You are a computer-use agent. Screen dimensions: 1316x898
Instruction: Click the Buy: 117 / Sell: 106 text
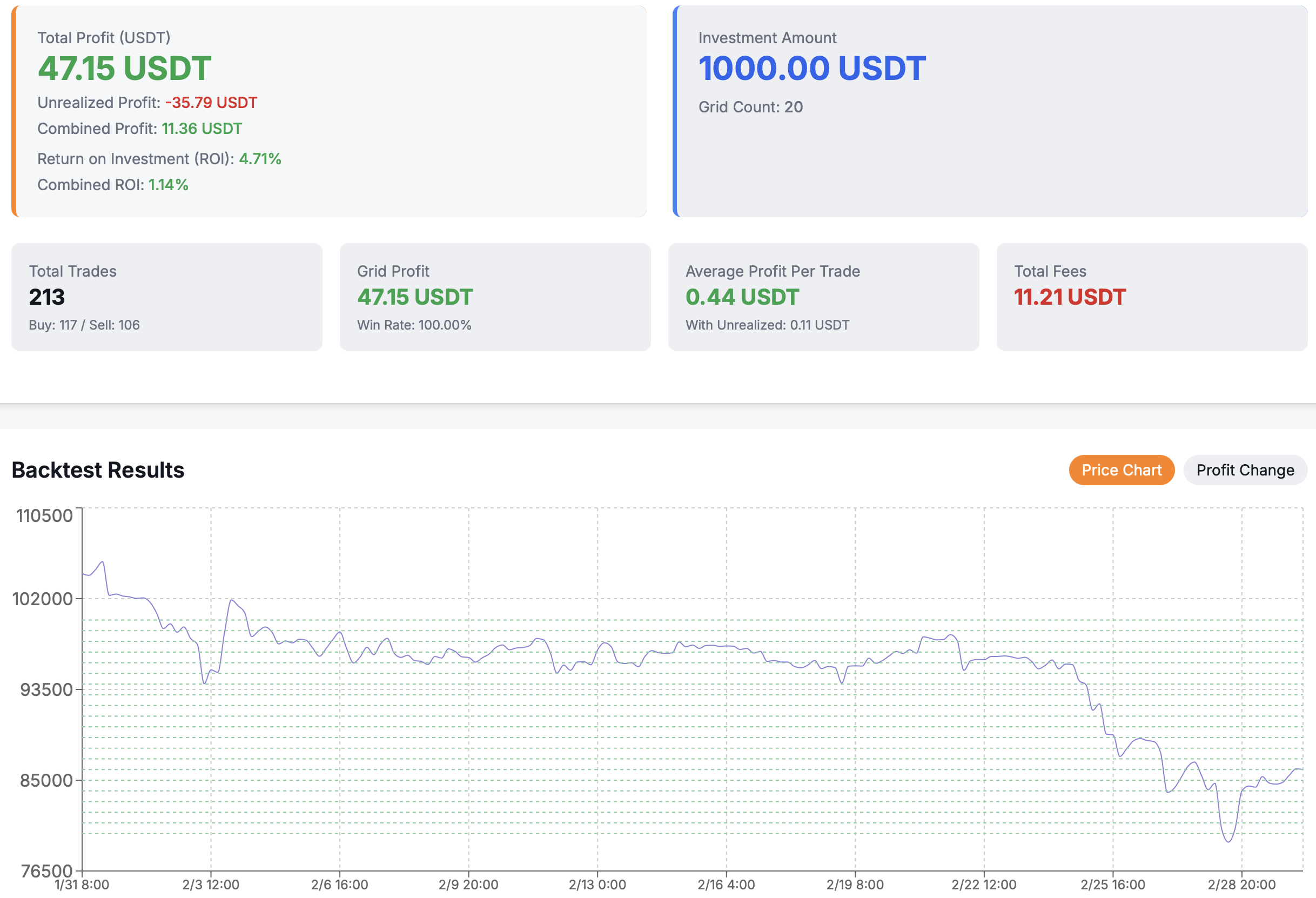[x=84, y=325]
